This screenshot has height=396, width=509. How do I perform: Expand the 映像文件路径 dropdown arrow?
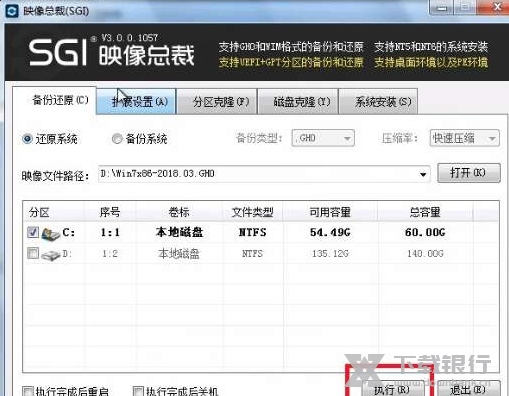[x=423, y=174]
